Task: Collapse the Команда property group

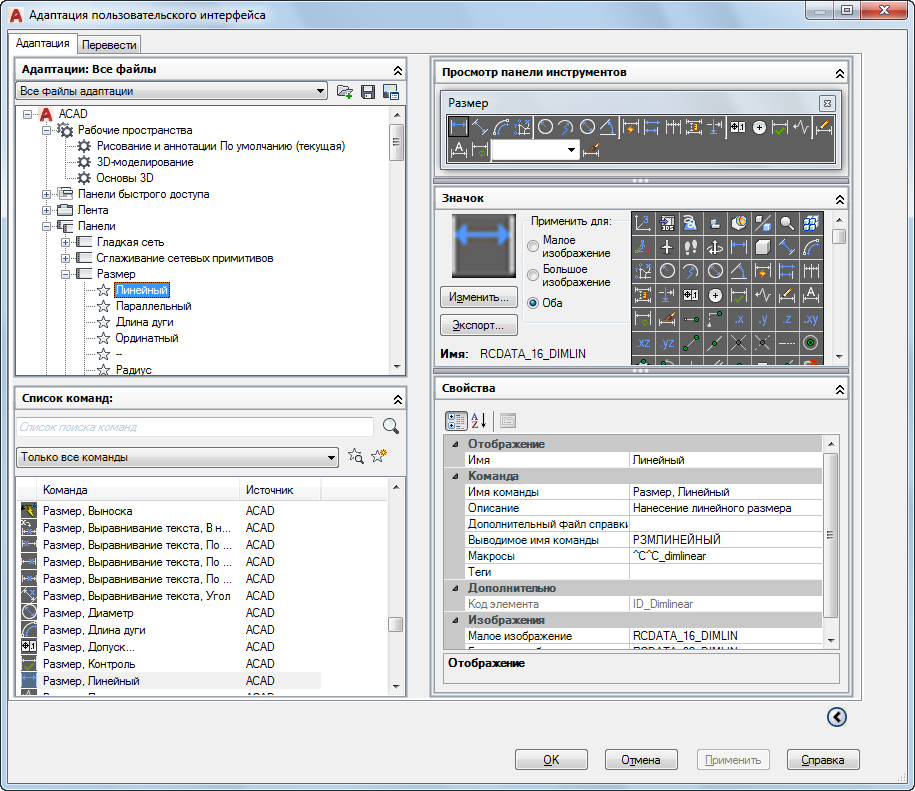Action: coord(455,476)
